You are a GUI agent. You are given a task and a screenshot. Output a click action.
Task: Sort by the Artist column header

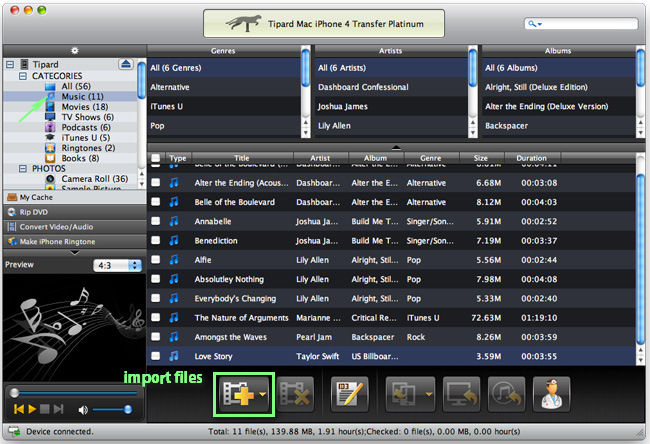click(x=320, y=158)
